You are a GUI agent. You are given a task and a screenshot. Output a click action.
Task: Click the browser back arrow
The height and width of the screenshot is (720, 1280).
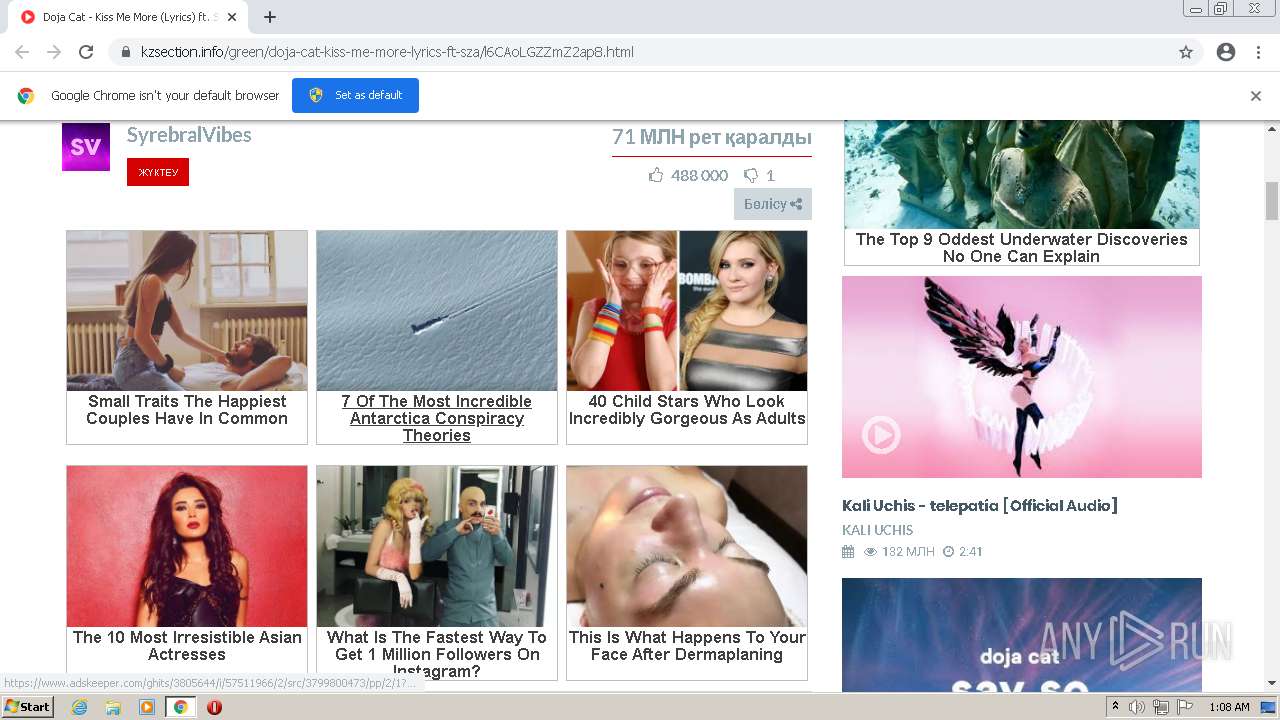22,52
